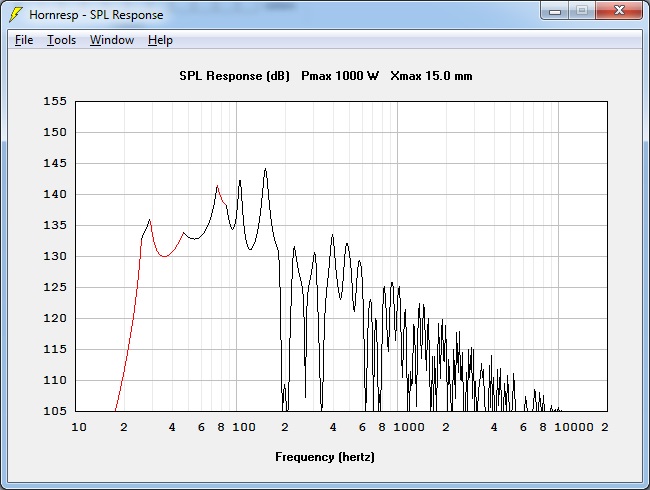Click the 'Hornresp - SPL Response' window title
This screenshot has width=650, height=490.
(96, 15)
